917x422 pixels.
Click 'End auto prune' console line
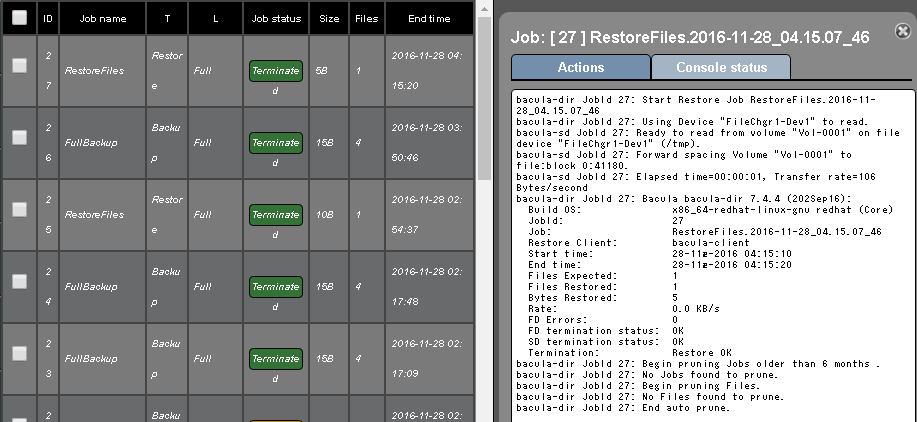coord(623,407)
